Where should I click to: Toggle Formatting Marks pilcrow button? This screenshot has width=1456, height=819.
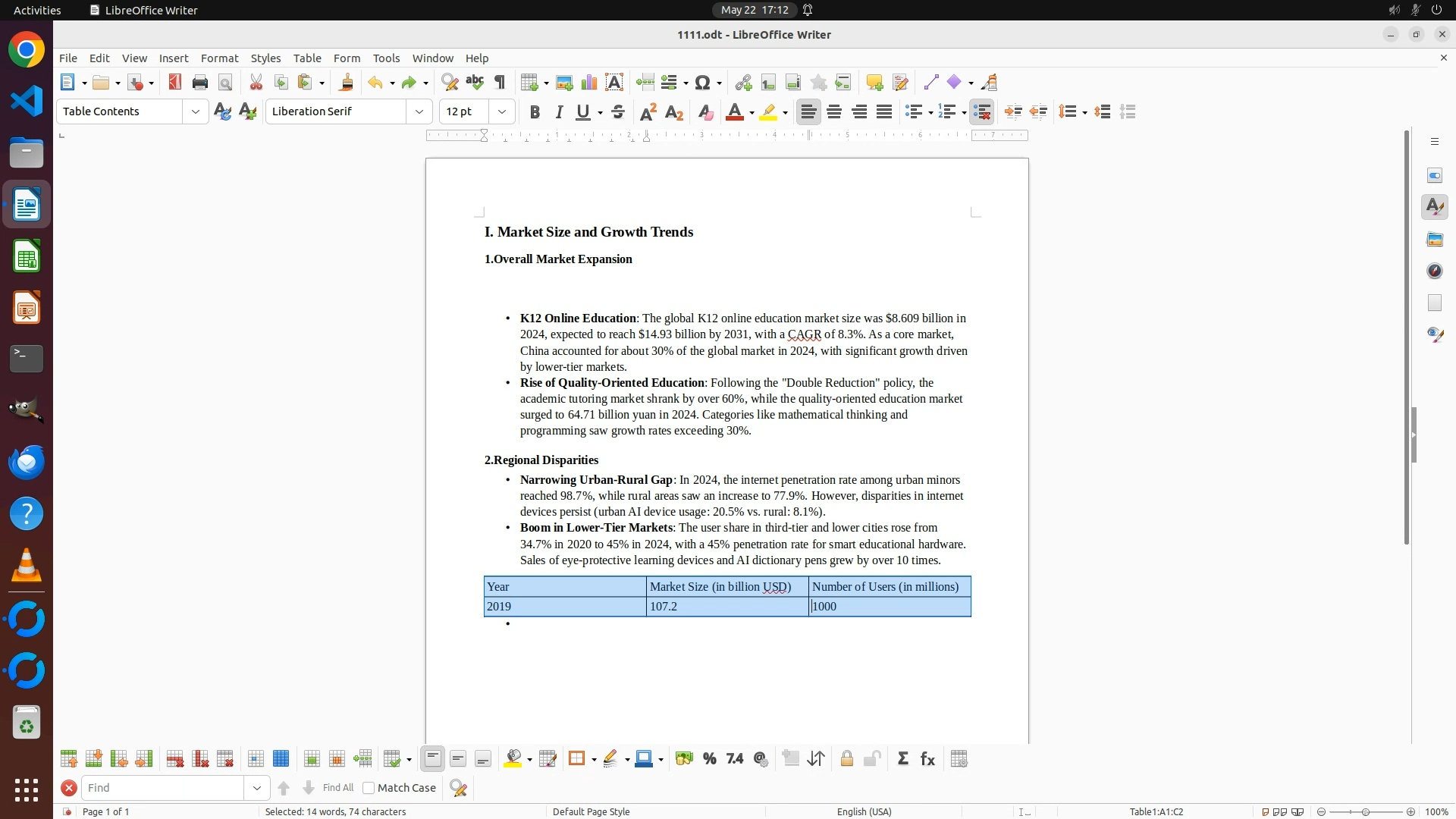[500, 83]
